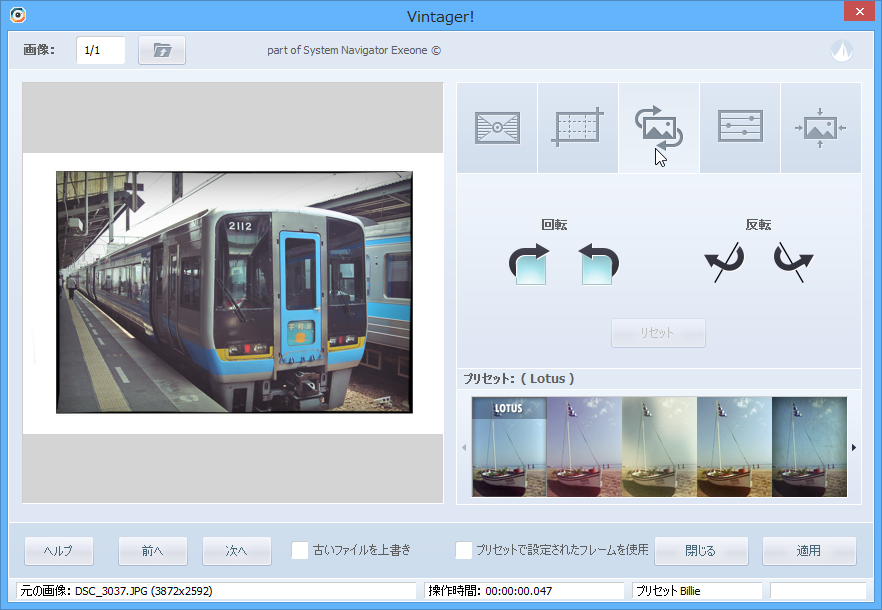The width and height of the screenshot is (882, 610).
Task: Select the crop tool
Action: coord(578,127)
